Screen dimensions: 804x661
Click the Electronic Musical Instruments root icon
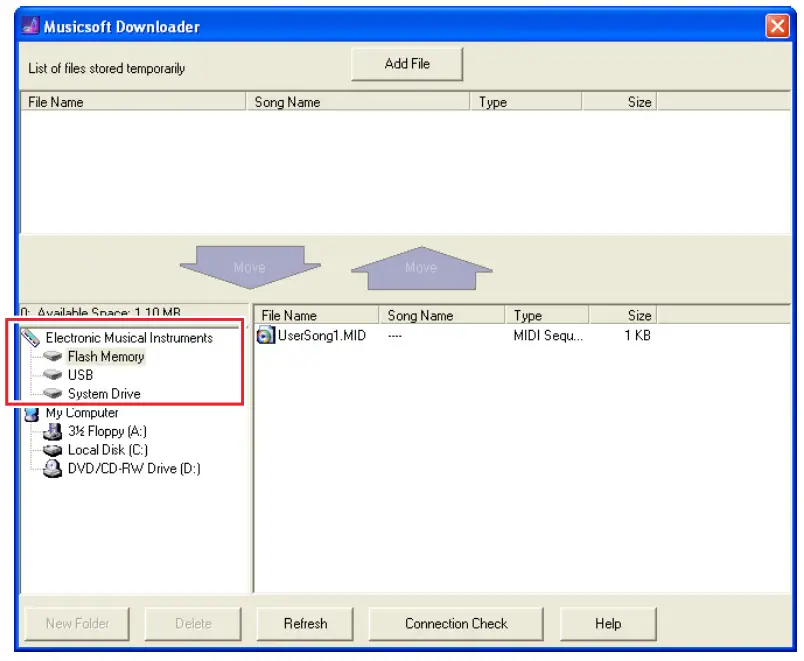point(31,338)
